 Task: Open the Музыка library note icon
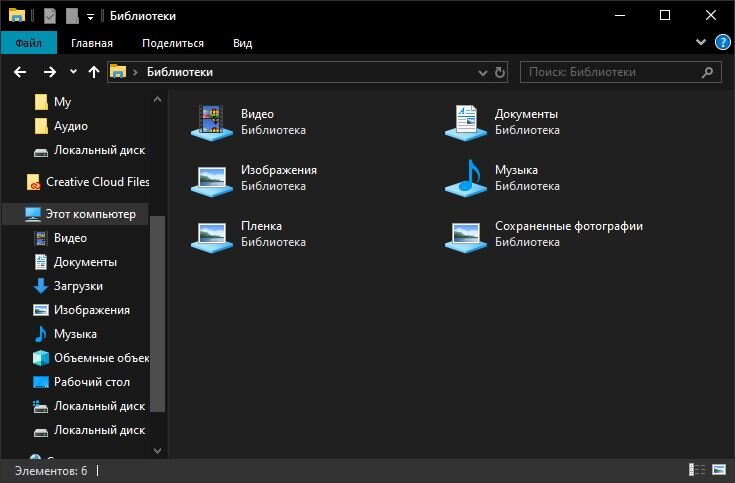[465, 178]
